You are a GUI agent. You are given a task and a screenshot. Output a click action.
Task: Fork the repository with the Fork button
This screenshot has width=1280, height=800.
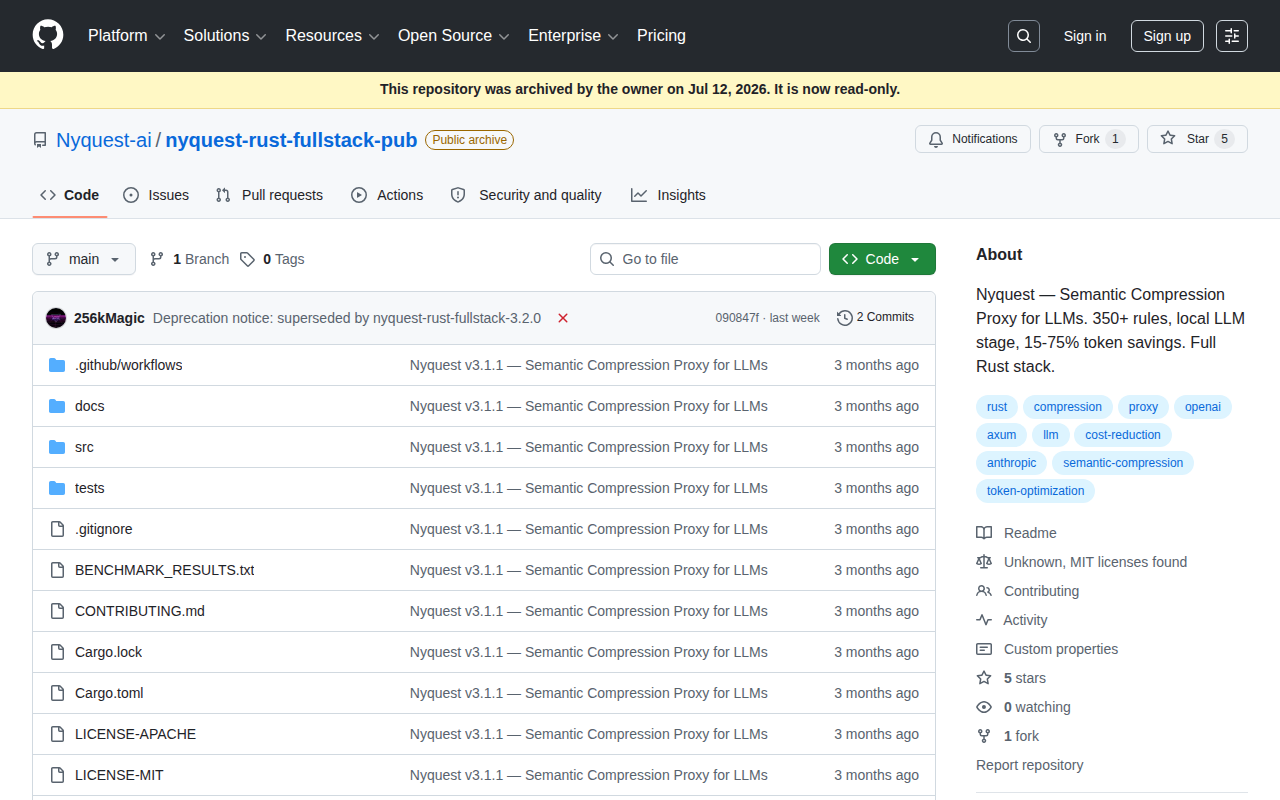tap(1087, 139)
